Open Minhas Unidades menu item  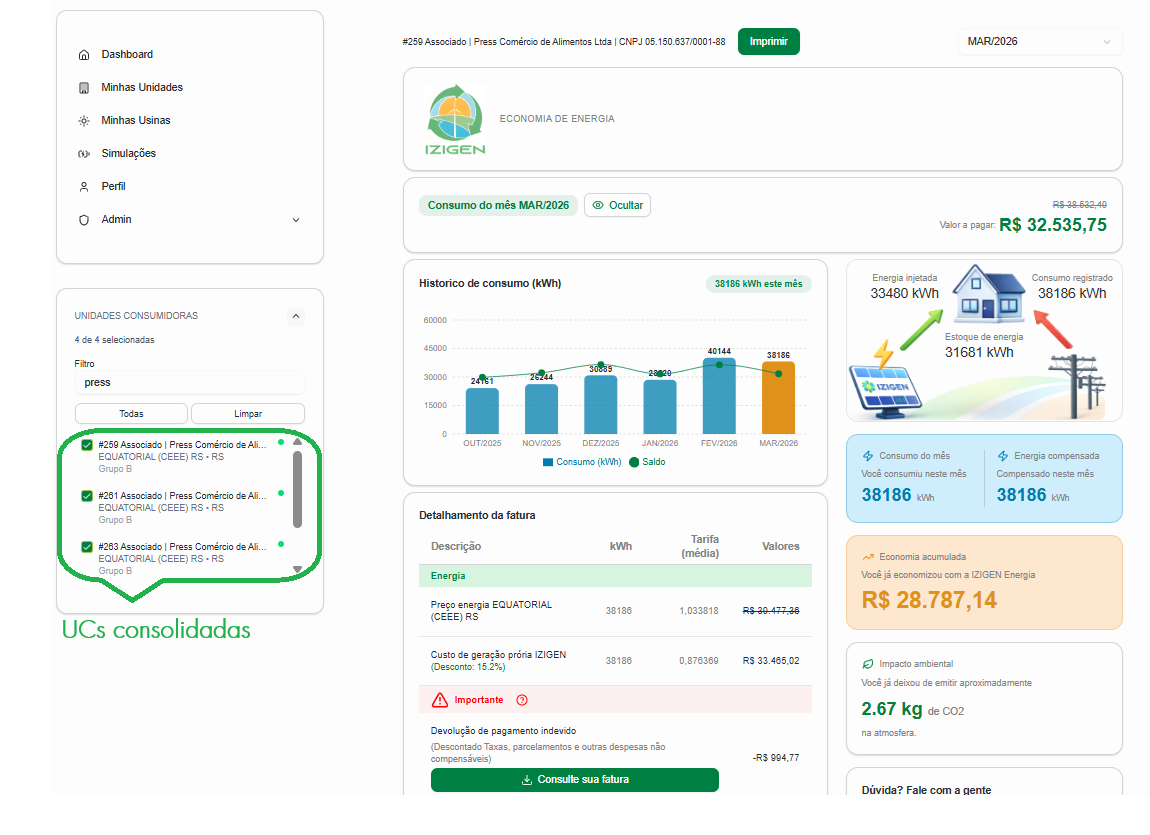click(142, 88)
